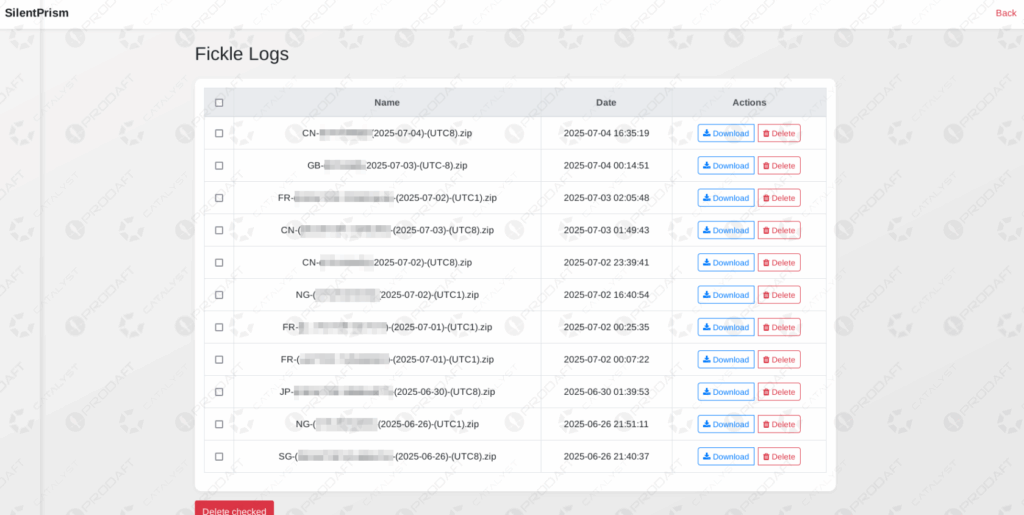Image resolution: width=1024 pixels, height=515 pixels.
Task: Tick checkbox of JP log dated 2025-06-30 01:39:53
Action: [x=219, y=392]
